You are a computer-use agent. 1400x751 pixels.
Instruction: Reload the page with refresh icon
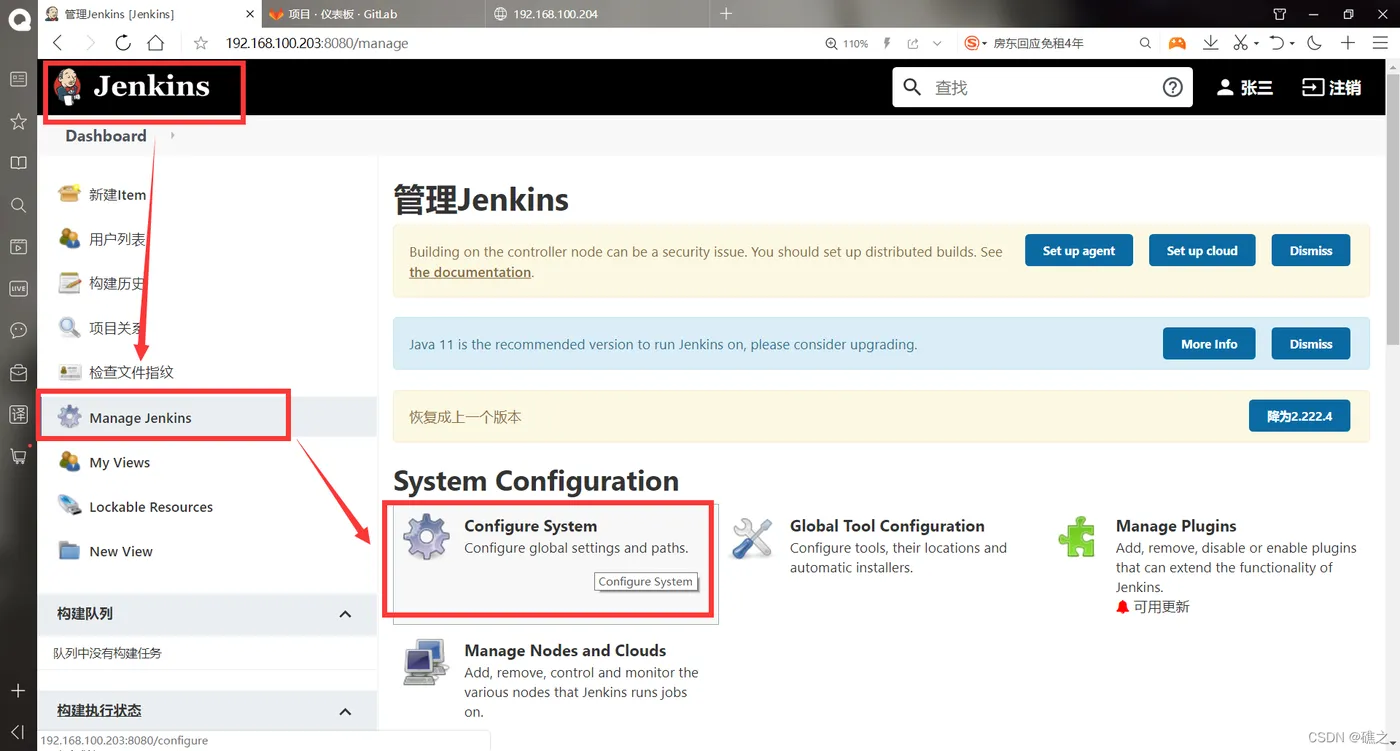(123, 43)
